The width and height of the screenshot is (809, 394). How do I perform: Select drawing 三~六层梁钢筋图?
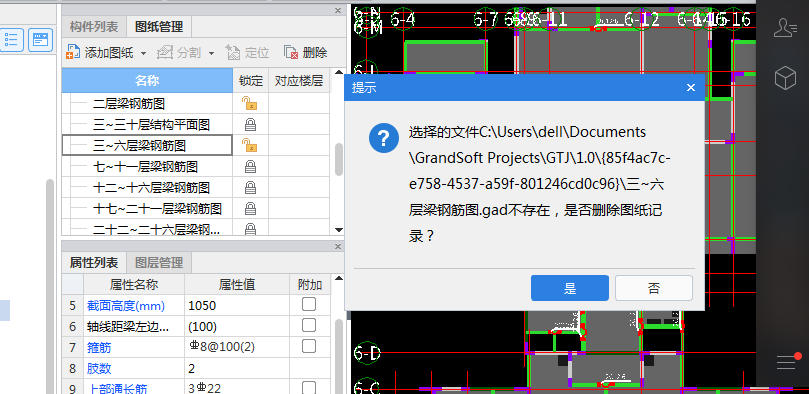click(x=139, y=146)
